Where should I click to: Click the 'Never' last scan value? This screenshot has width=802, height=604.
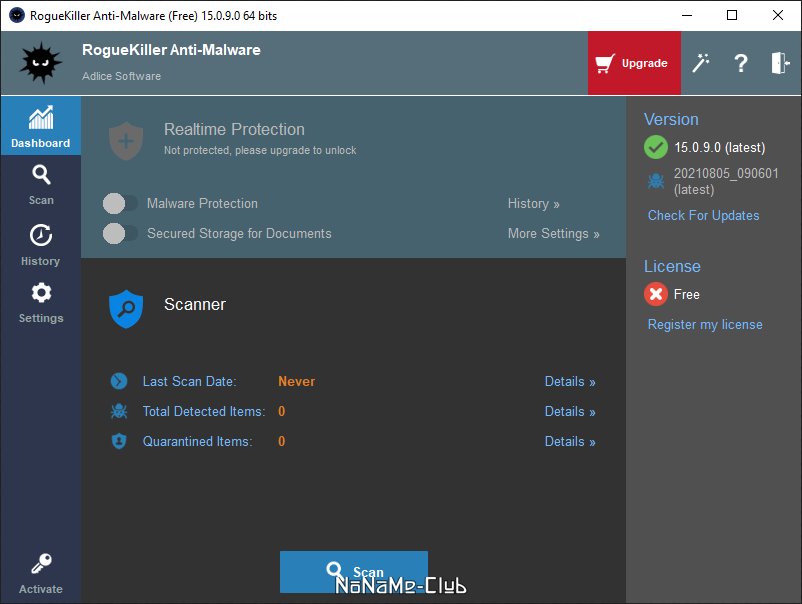tap(297, 382)
